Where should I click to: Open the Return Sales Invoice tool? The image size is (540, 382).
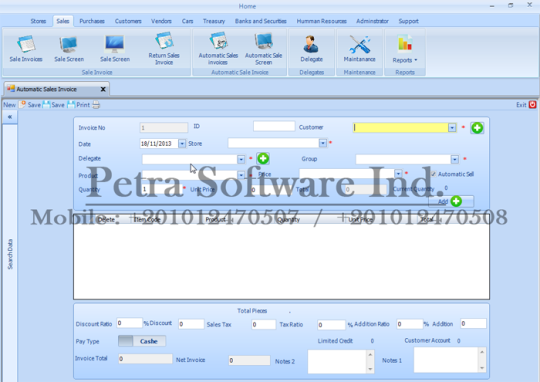click(x=164, y=49)
